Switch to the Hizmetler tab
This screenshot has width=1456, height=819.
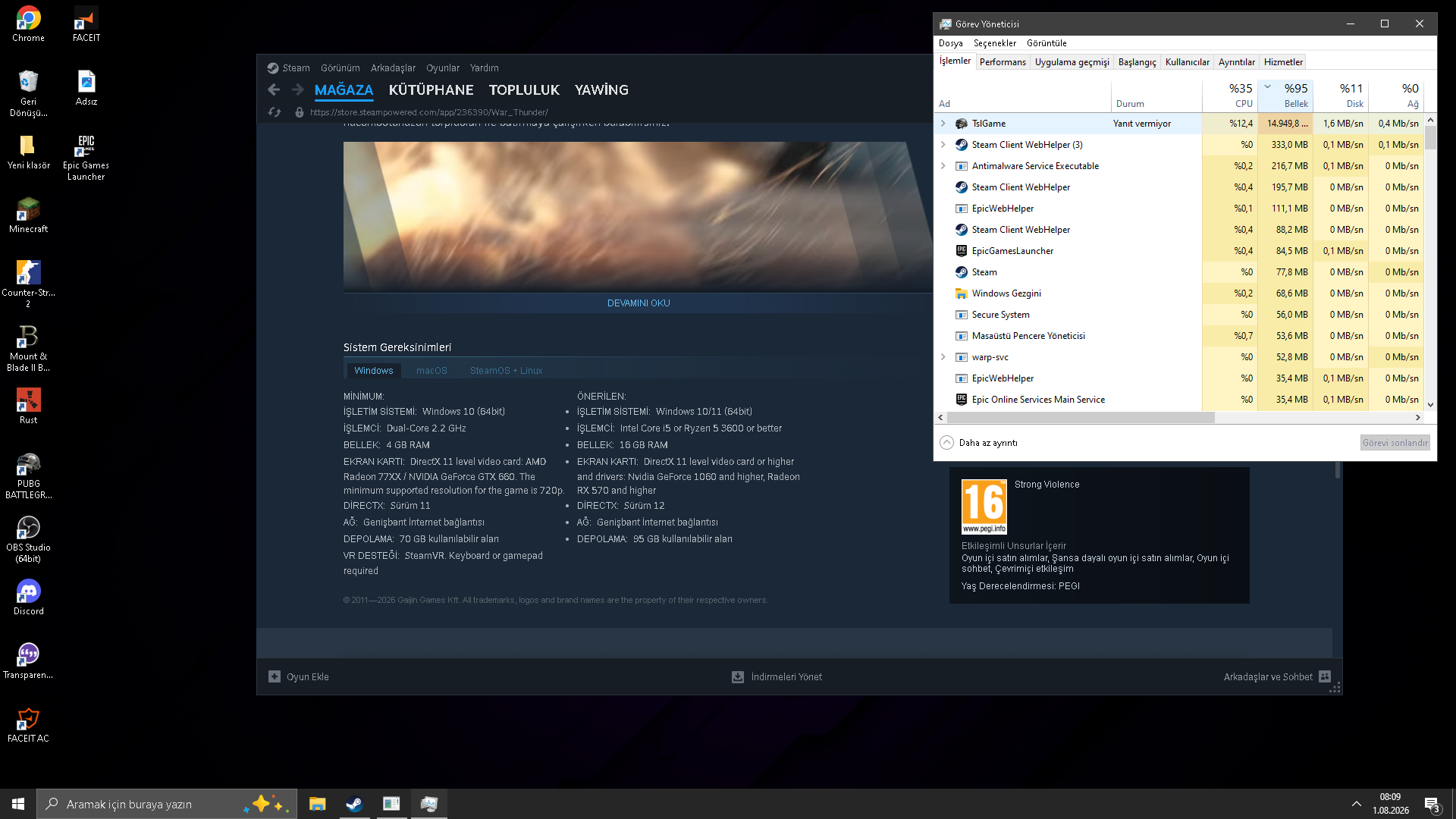tap(1283, 62)
